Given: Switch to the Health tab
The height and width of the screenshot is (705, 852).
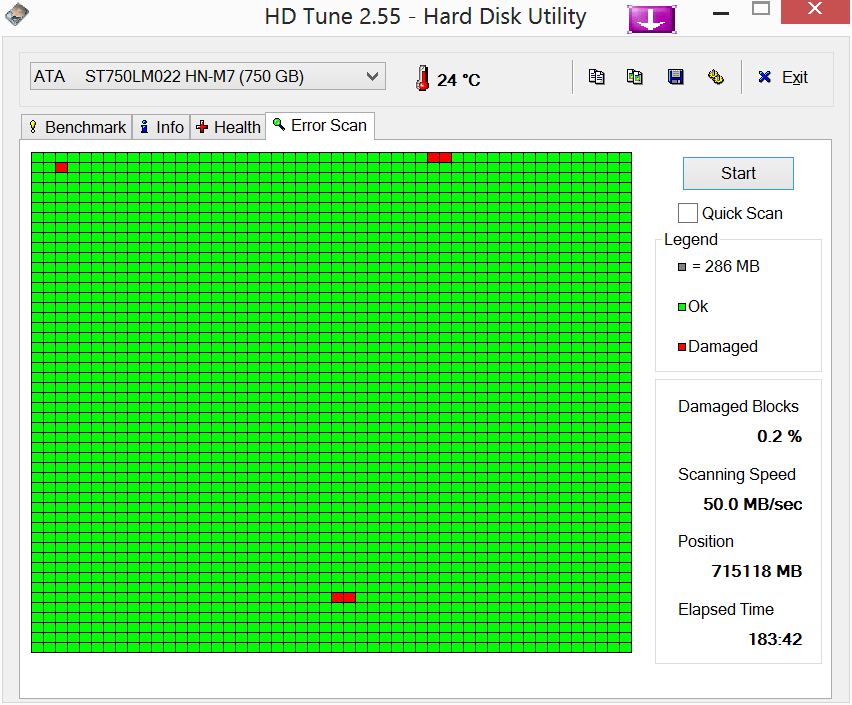Looking at the screenshot, I should pyautogui.click(x=228, y=127).
